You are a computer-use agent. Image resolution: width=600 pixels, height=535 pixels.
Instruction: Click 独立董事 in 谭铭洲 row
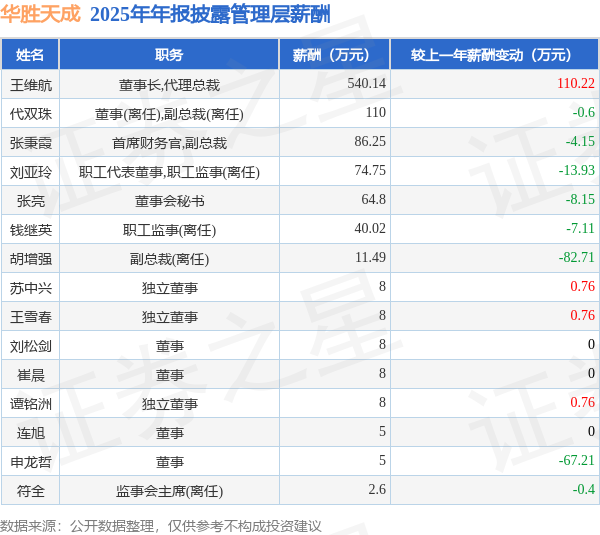169,405
